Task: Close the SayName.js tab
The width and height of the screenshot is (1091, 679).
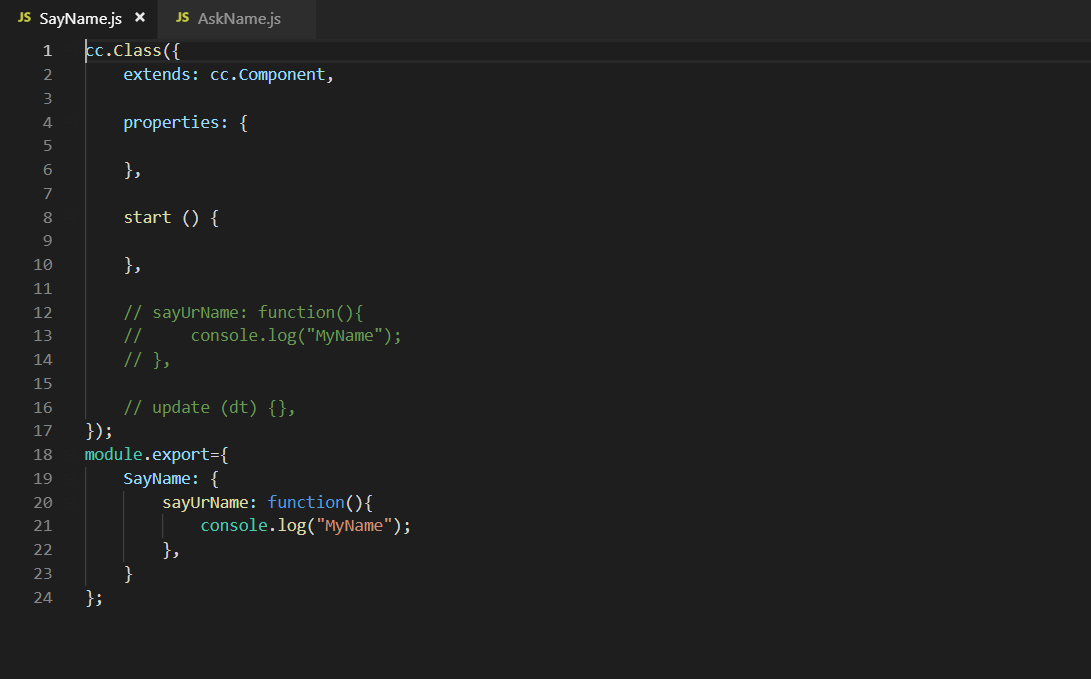Action: [x=140, y=18]
